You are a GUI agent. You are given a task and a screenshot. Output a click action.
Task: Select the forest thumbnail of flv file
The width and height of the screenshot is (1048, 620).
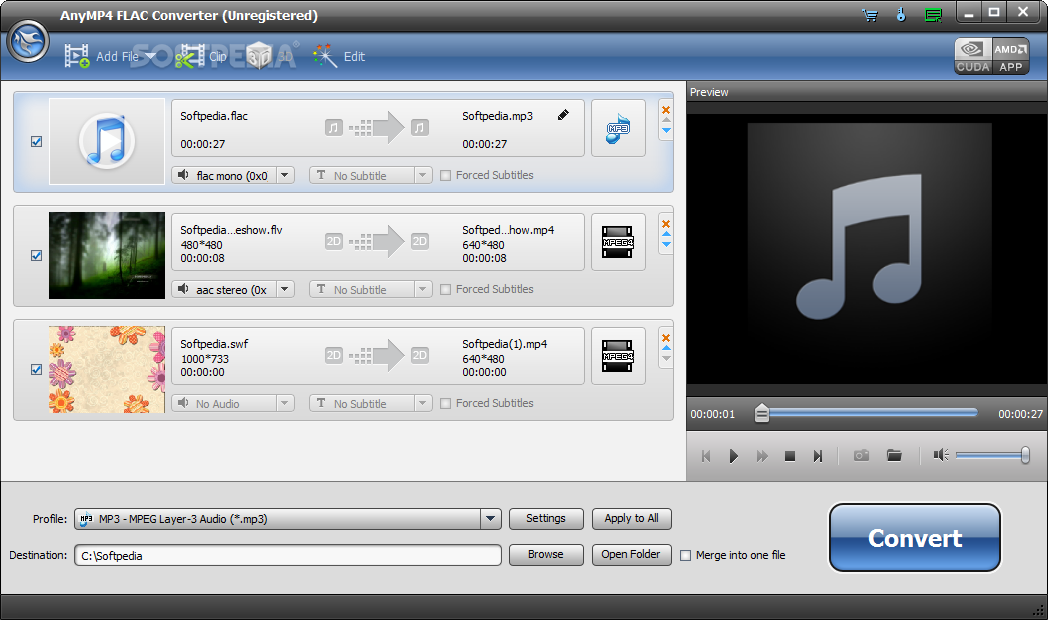107,255
